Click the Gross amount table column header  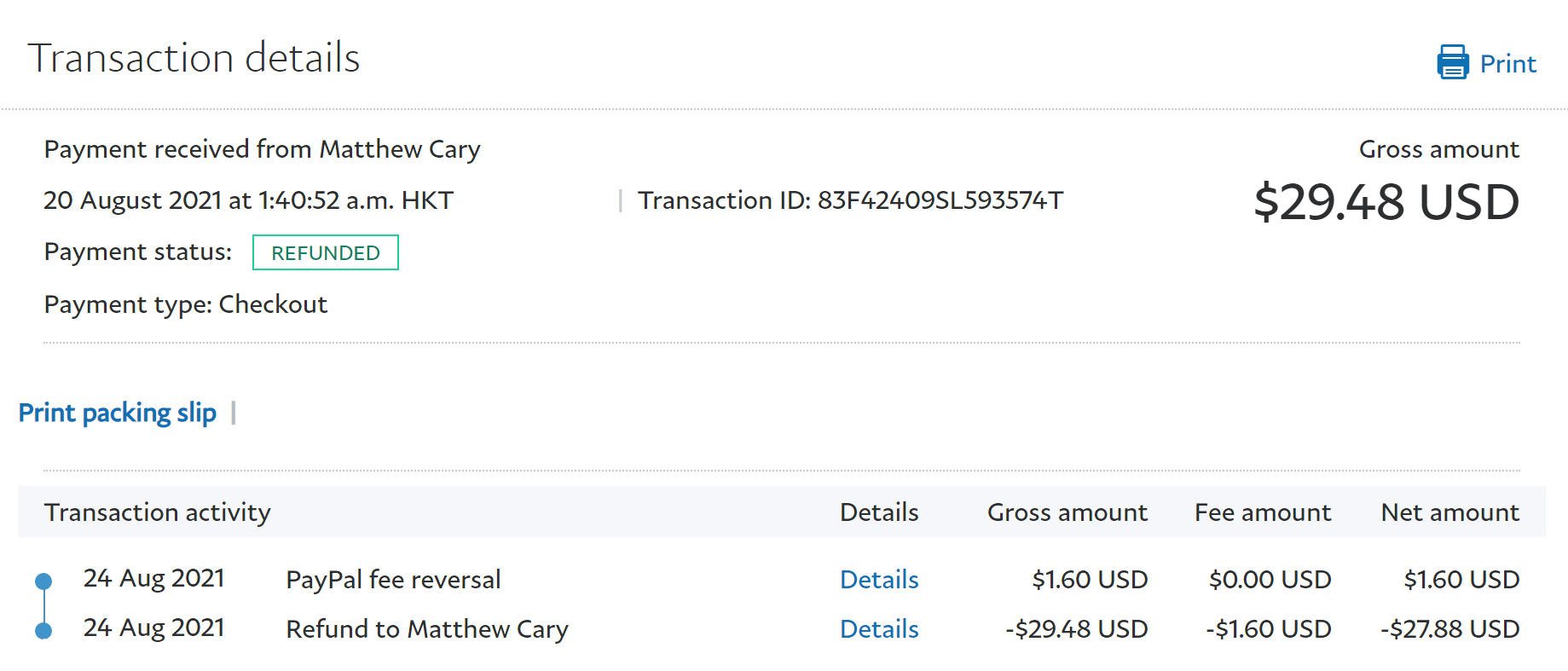click(1067, 512)
